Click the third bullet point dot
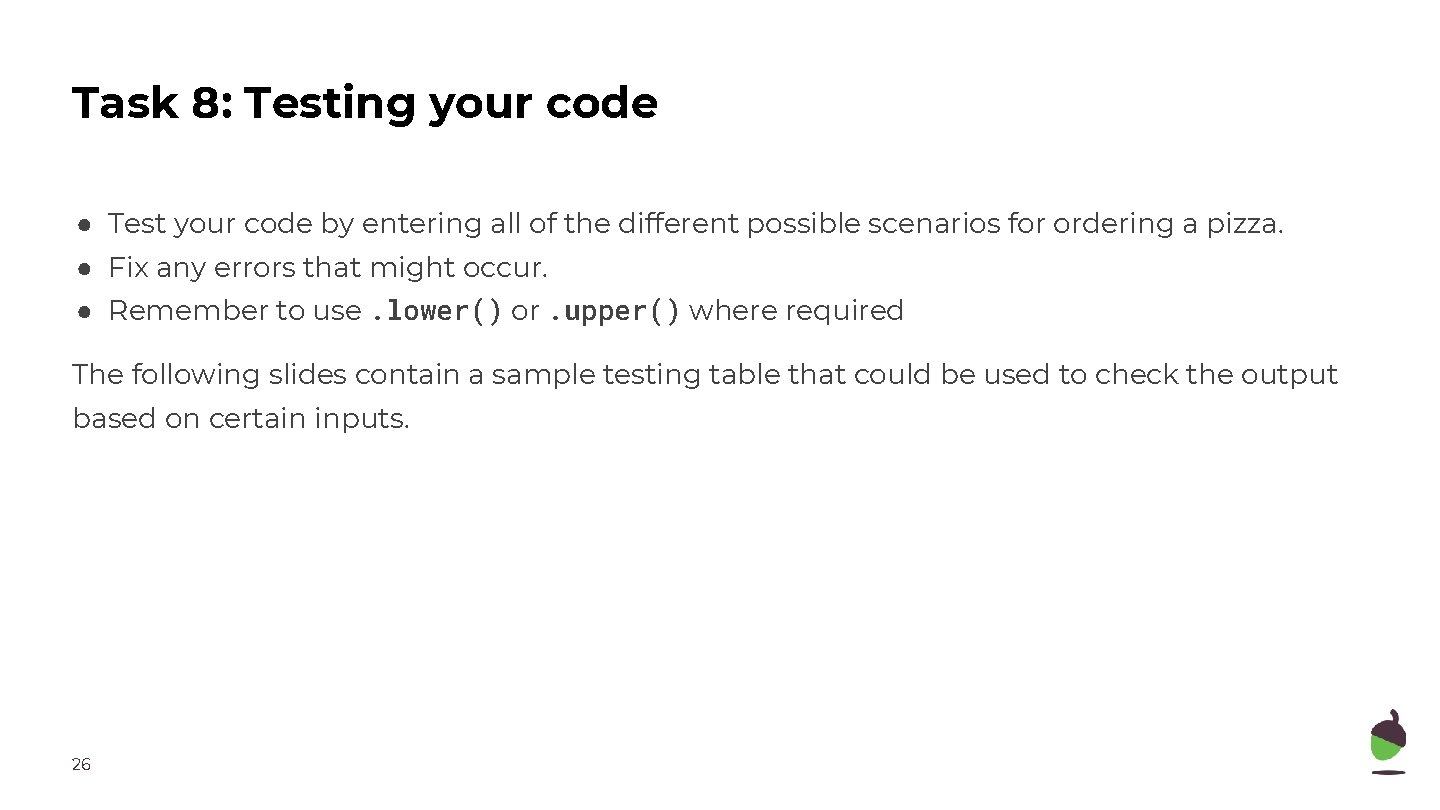Viewport: 1440px width, 810px height. pyautogui.click(x=87, y=311)
